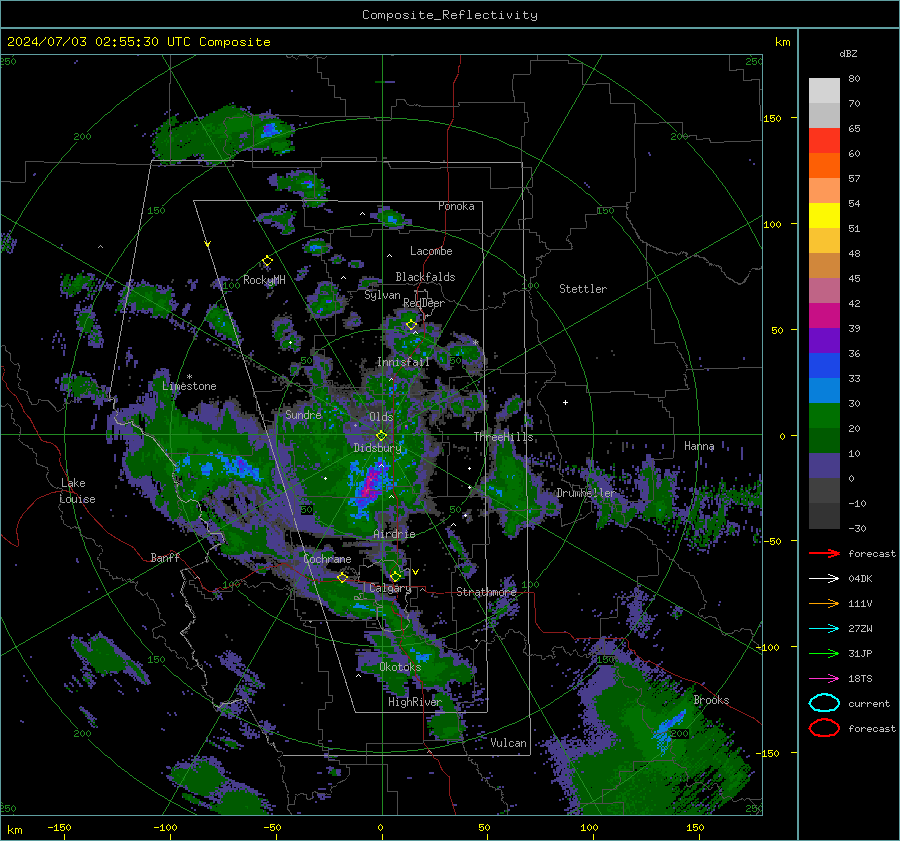Click the Ponoka label
This screenshot has height=841, width=900.
pos(456,206)
